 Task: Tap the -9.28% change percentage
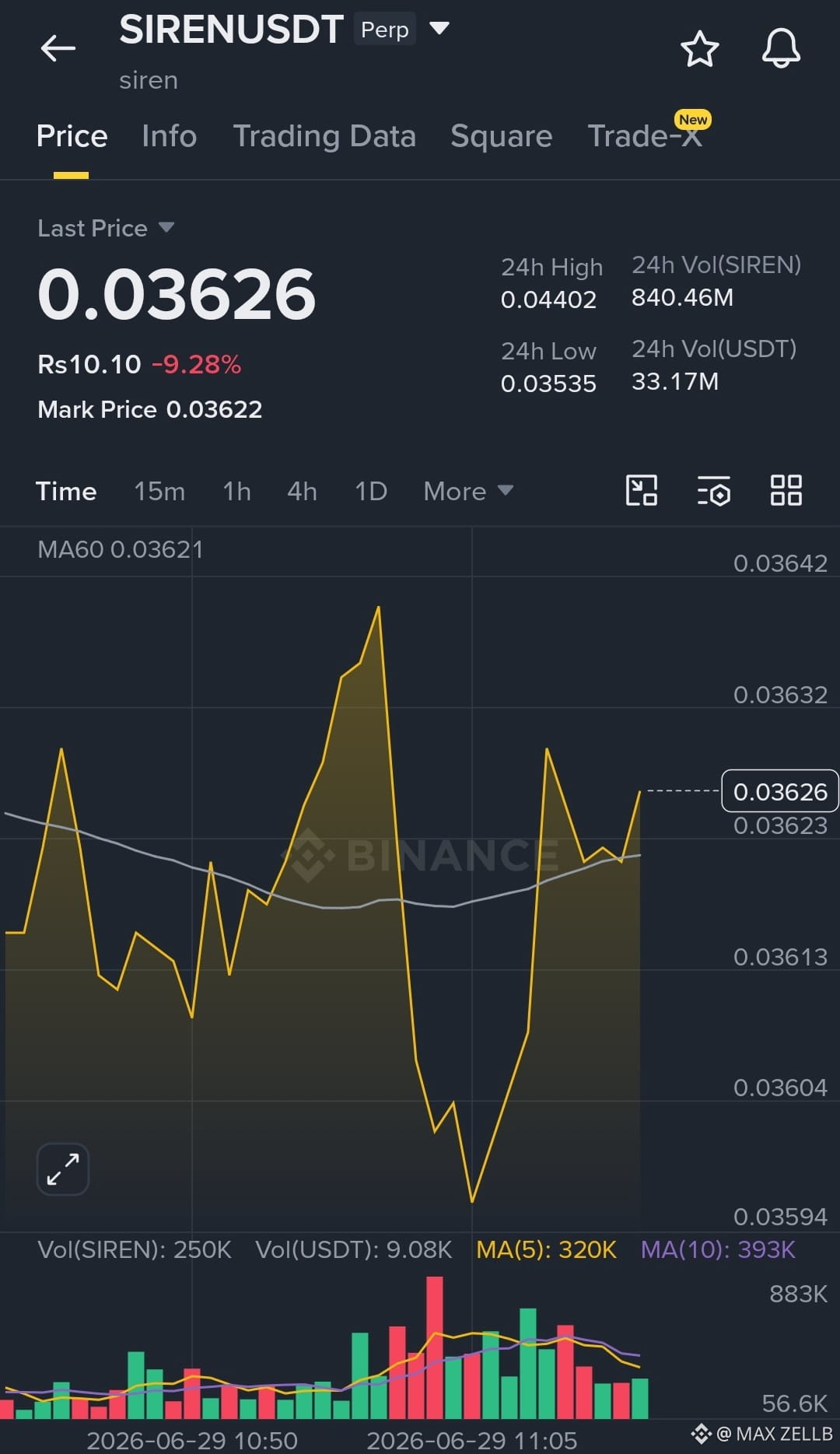point(196,364)
